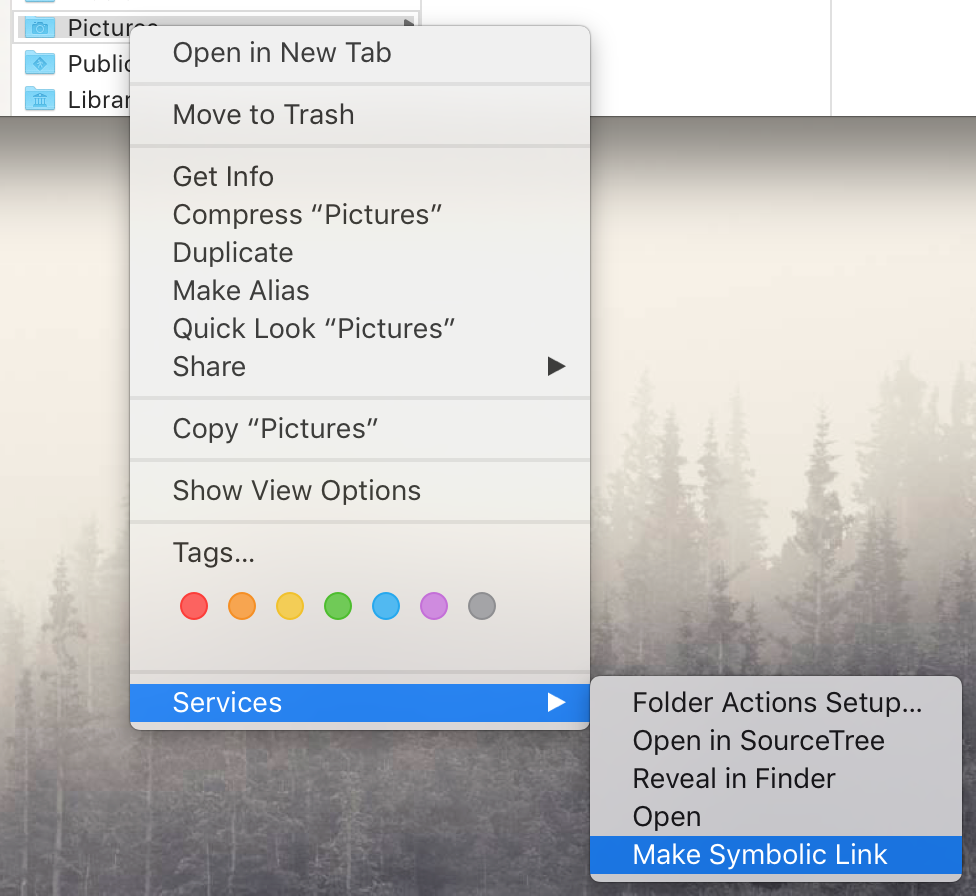Apply the purple color tag
The image size is (976, 896).
tap(434, 606)
